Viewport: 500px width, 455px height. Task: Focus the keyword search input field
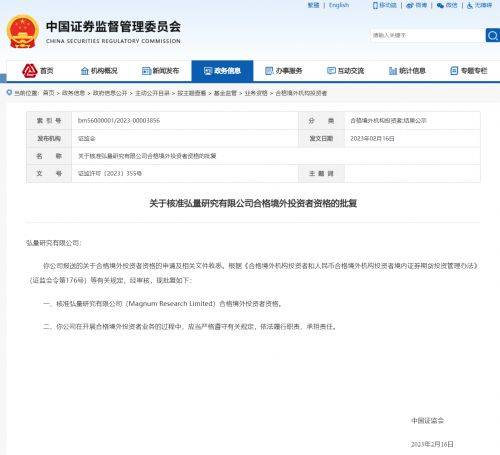tap(427, 35)
